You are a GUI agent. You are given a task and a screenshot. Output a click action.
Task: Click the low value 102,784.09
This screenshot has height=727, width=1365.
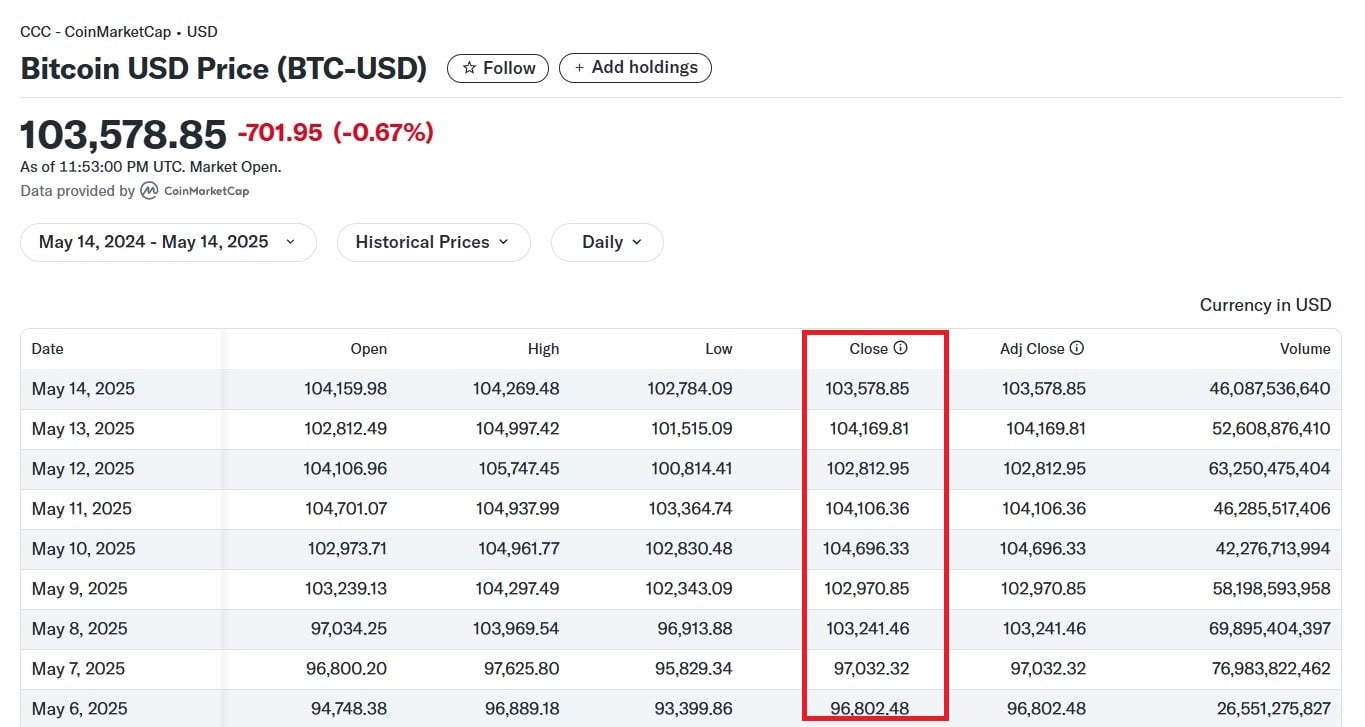[690, 389]
